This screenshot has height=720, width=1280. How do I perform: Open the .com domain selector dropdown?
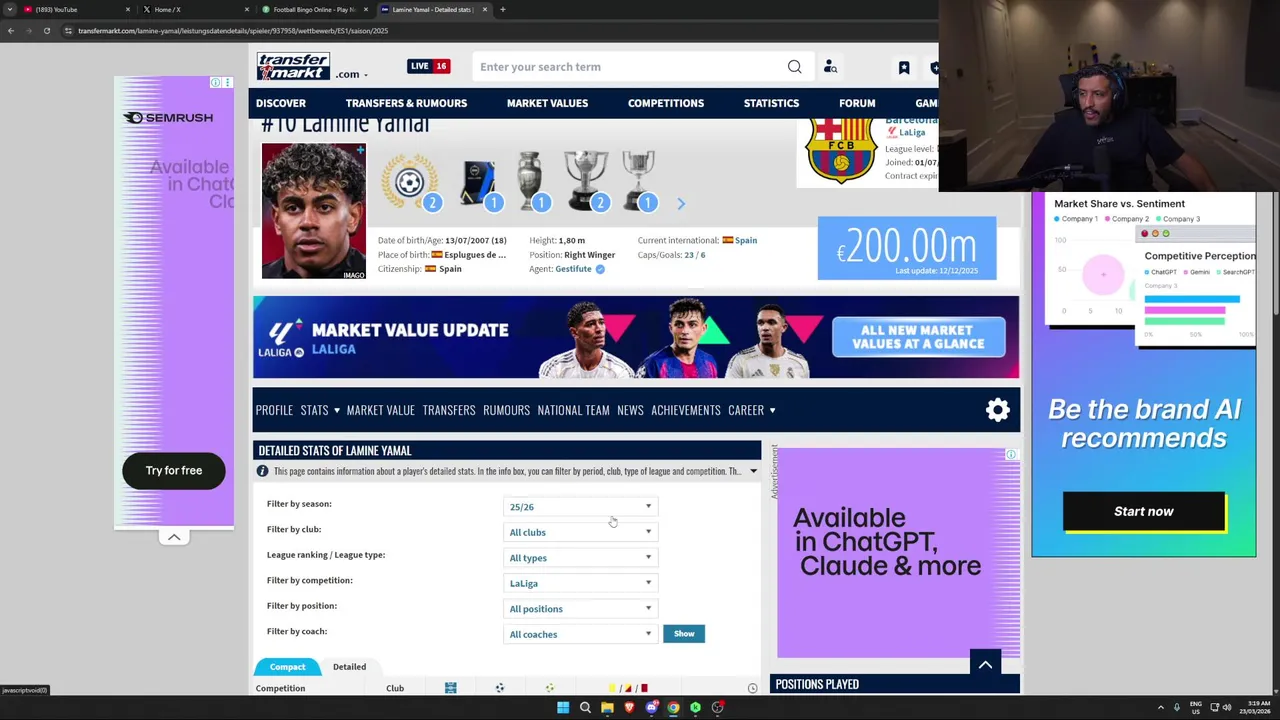pyautogui.click(x=351, y=74)
